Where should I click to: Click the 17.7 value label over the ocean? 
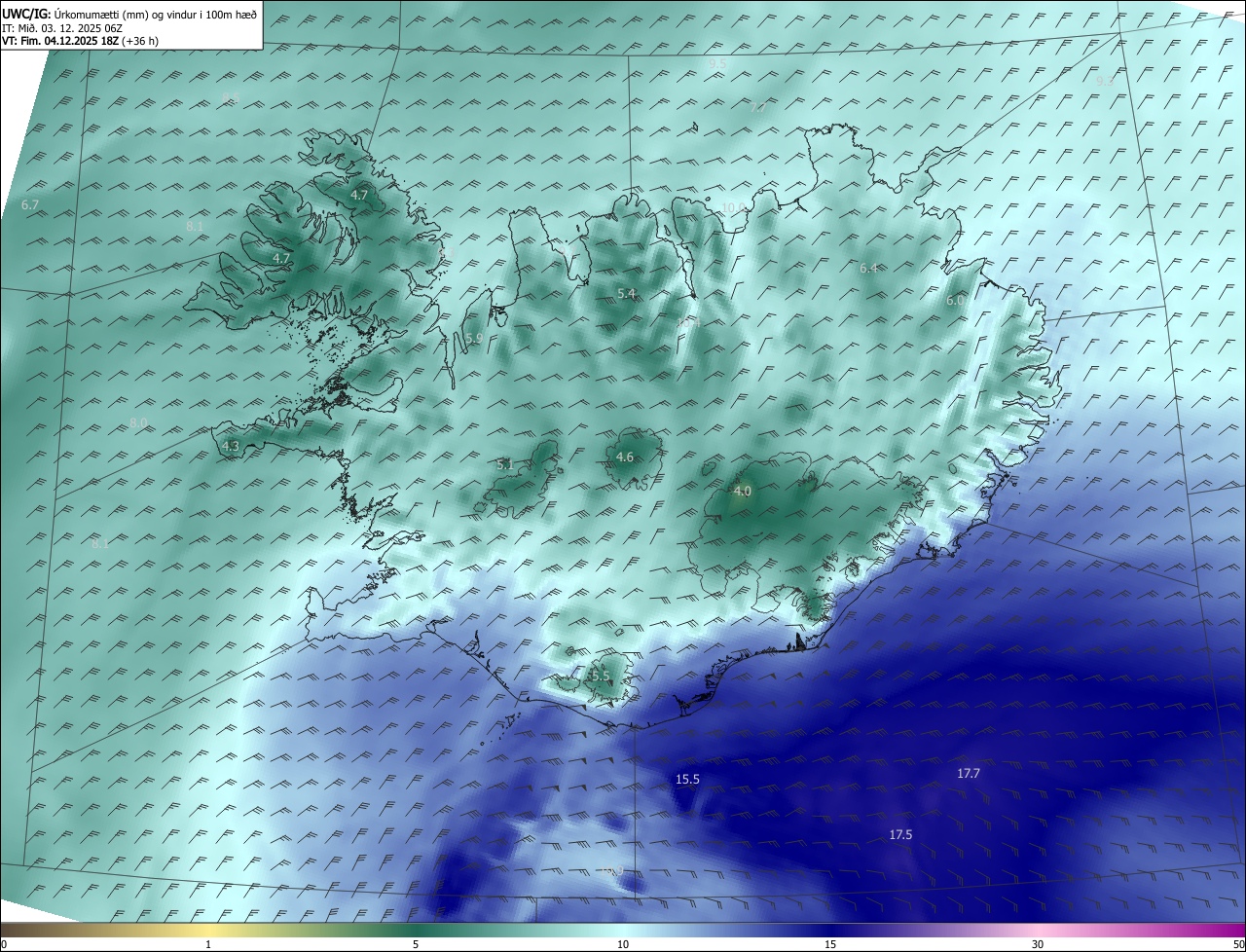968,773
